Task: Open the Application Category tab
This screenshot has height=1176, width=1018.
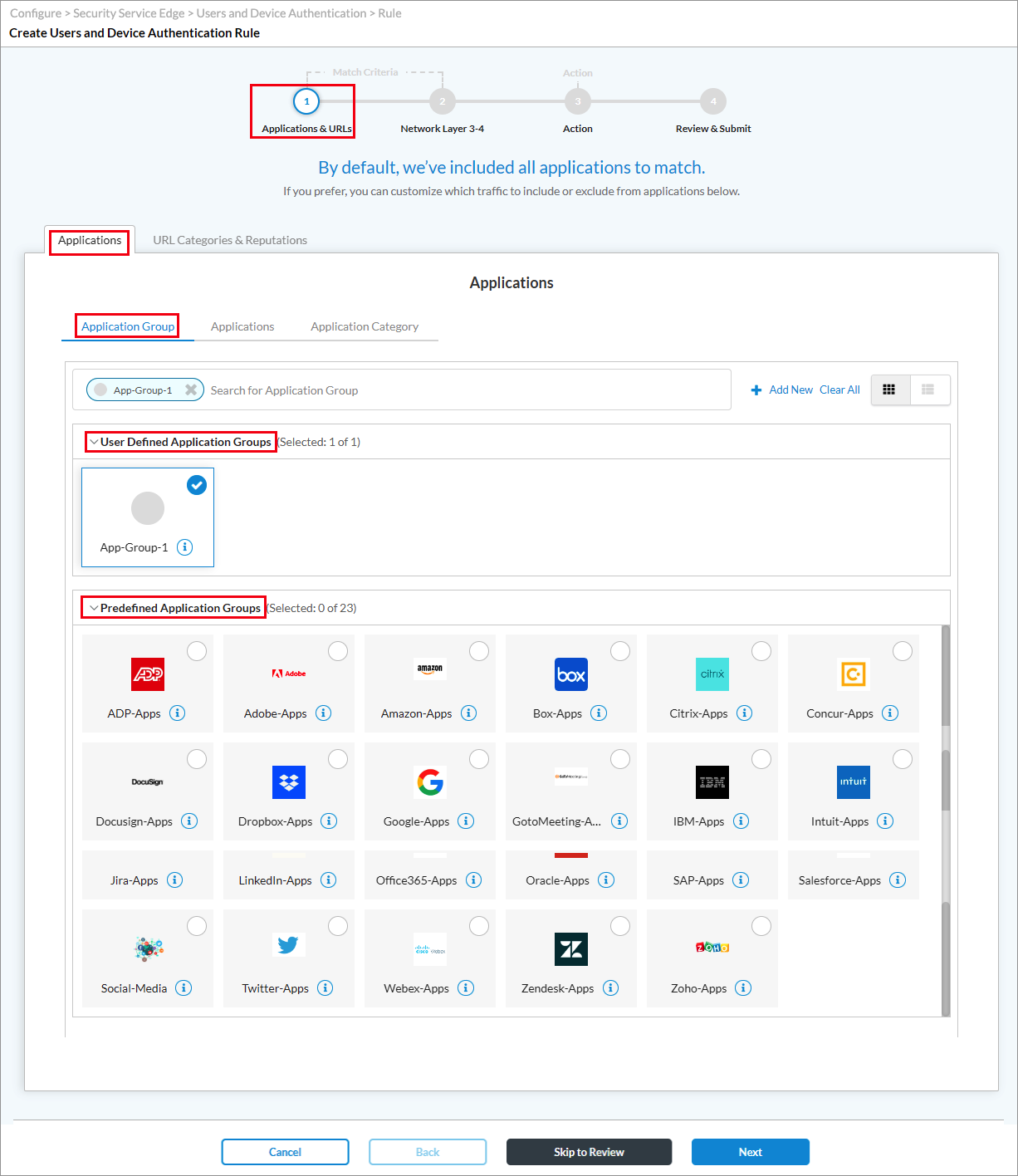Action: click(x=364, y=326)
